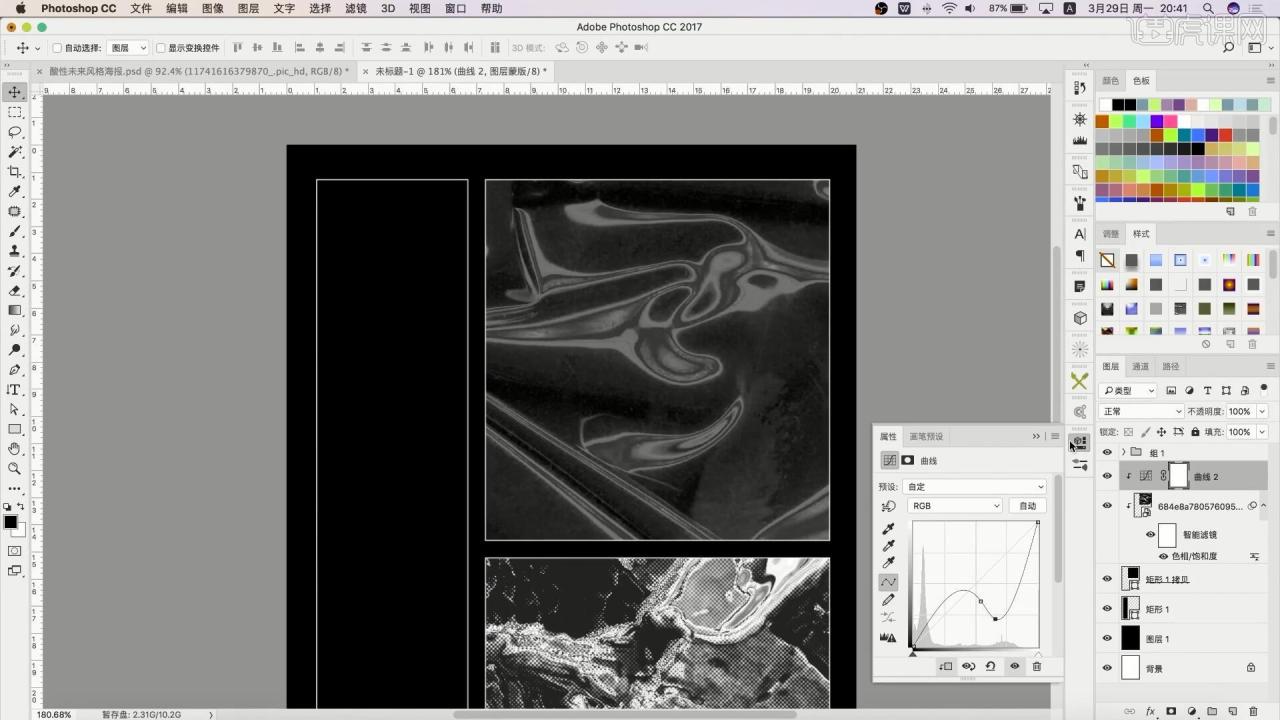Select the Hand tool

(15, 448)
